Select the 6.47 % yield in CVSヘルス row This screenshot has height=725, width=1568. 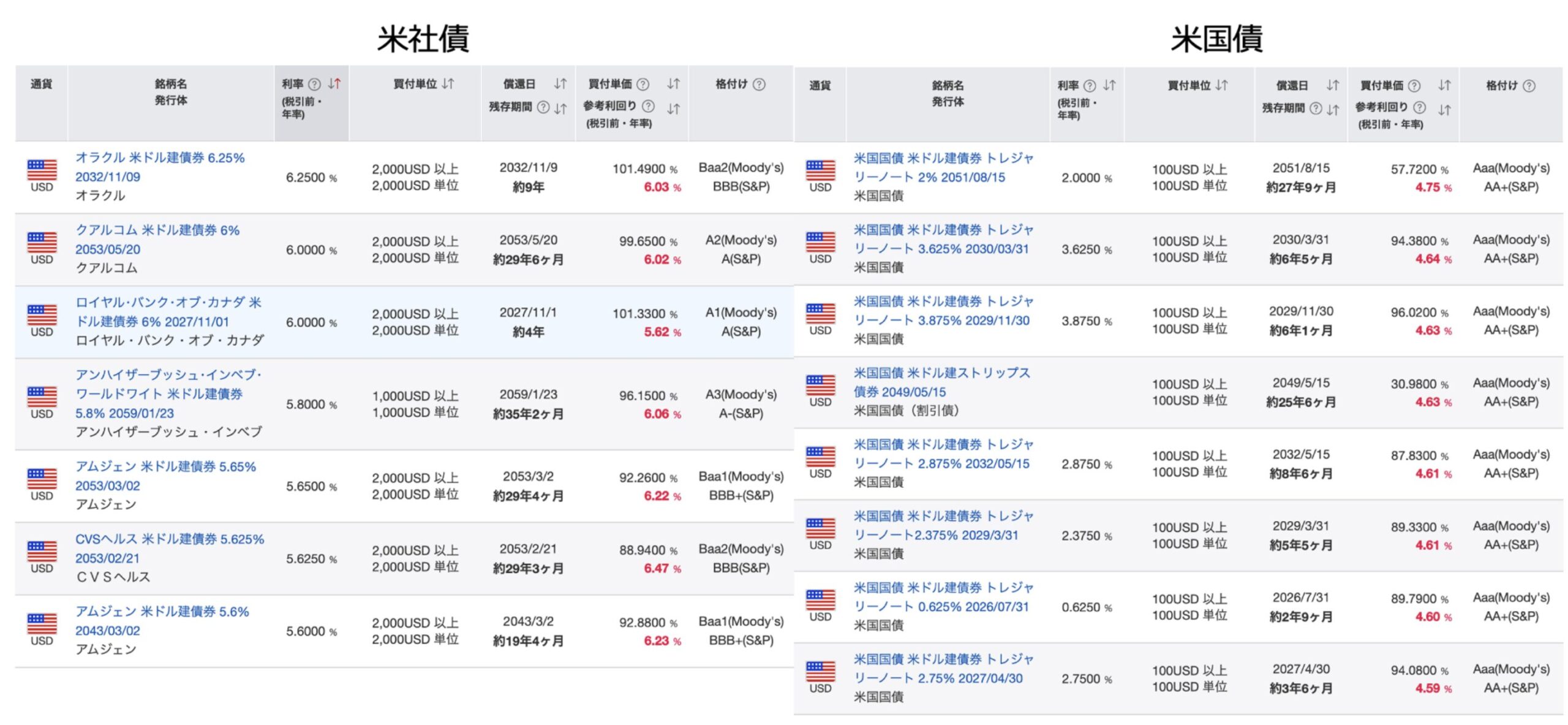[662, 568]
